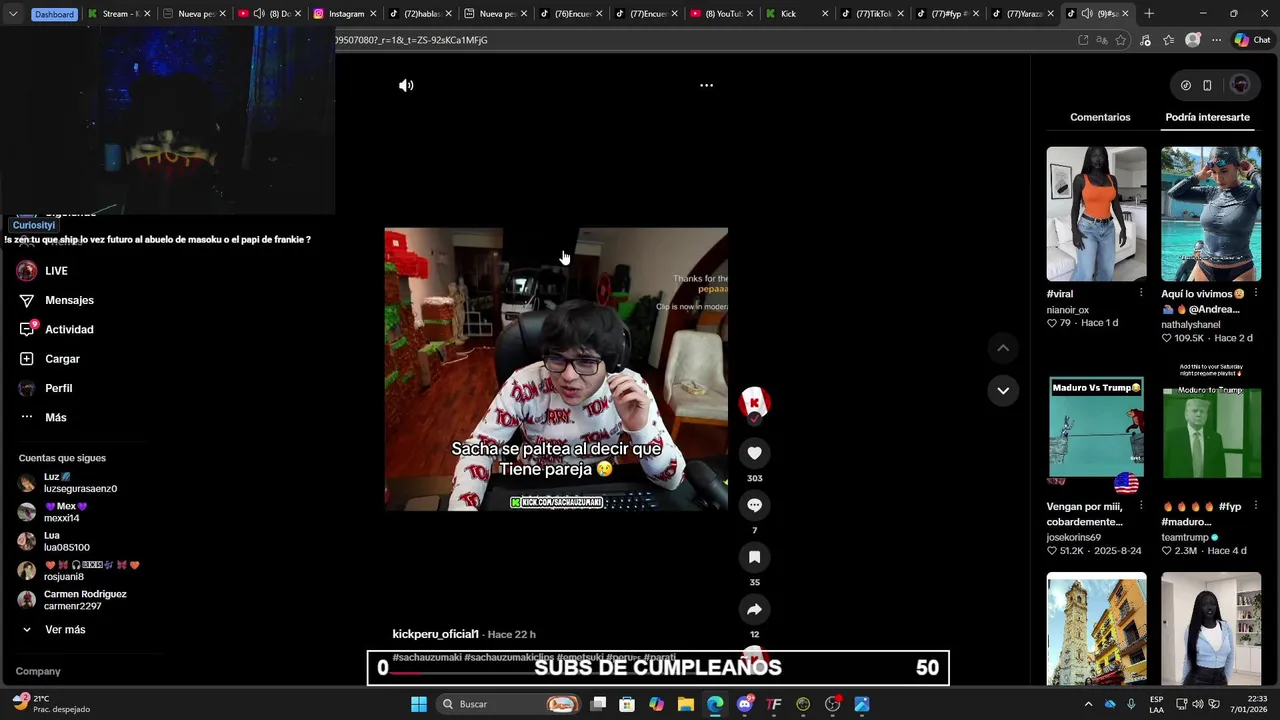This screenshot has width=1280, height=720.
Task: Go to the next video with down chevron
Action: 1003,390
